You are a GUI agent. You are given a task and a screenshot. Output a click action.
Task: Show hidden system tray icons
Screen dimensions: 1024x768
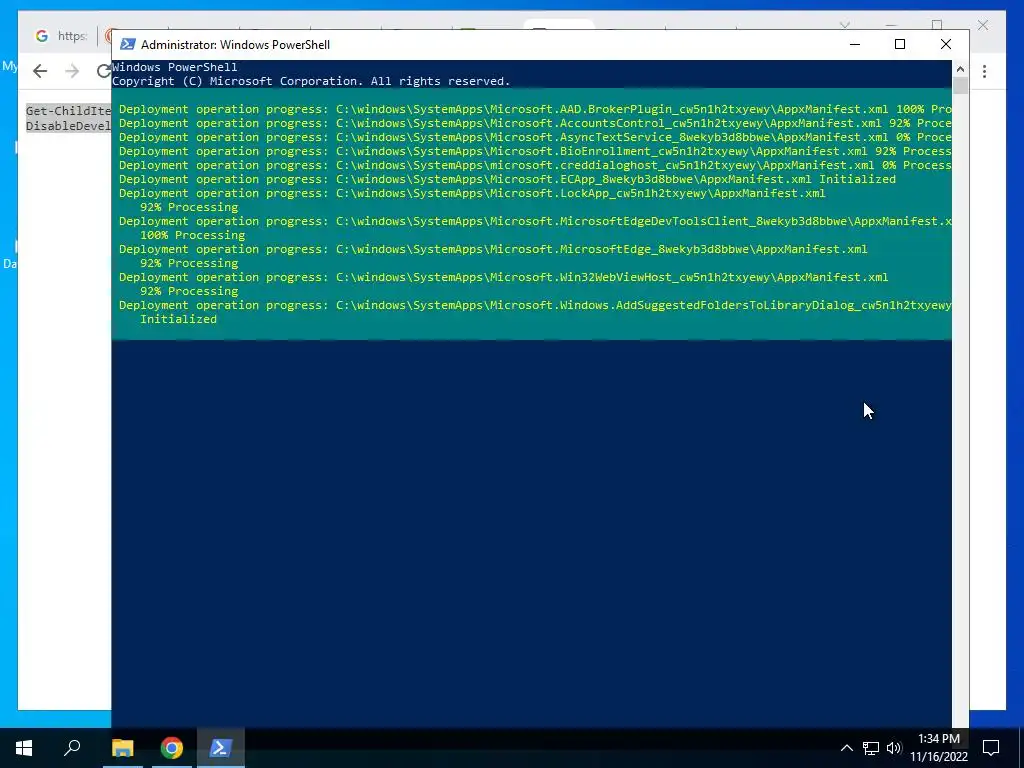coord(846,748)
